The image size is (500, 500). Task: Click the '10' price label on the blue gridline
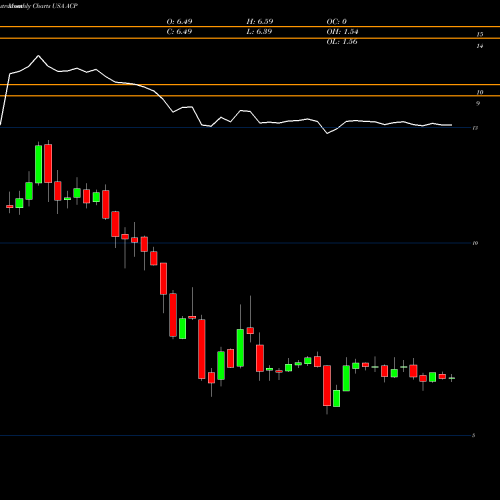[x=475, y=243]
